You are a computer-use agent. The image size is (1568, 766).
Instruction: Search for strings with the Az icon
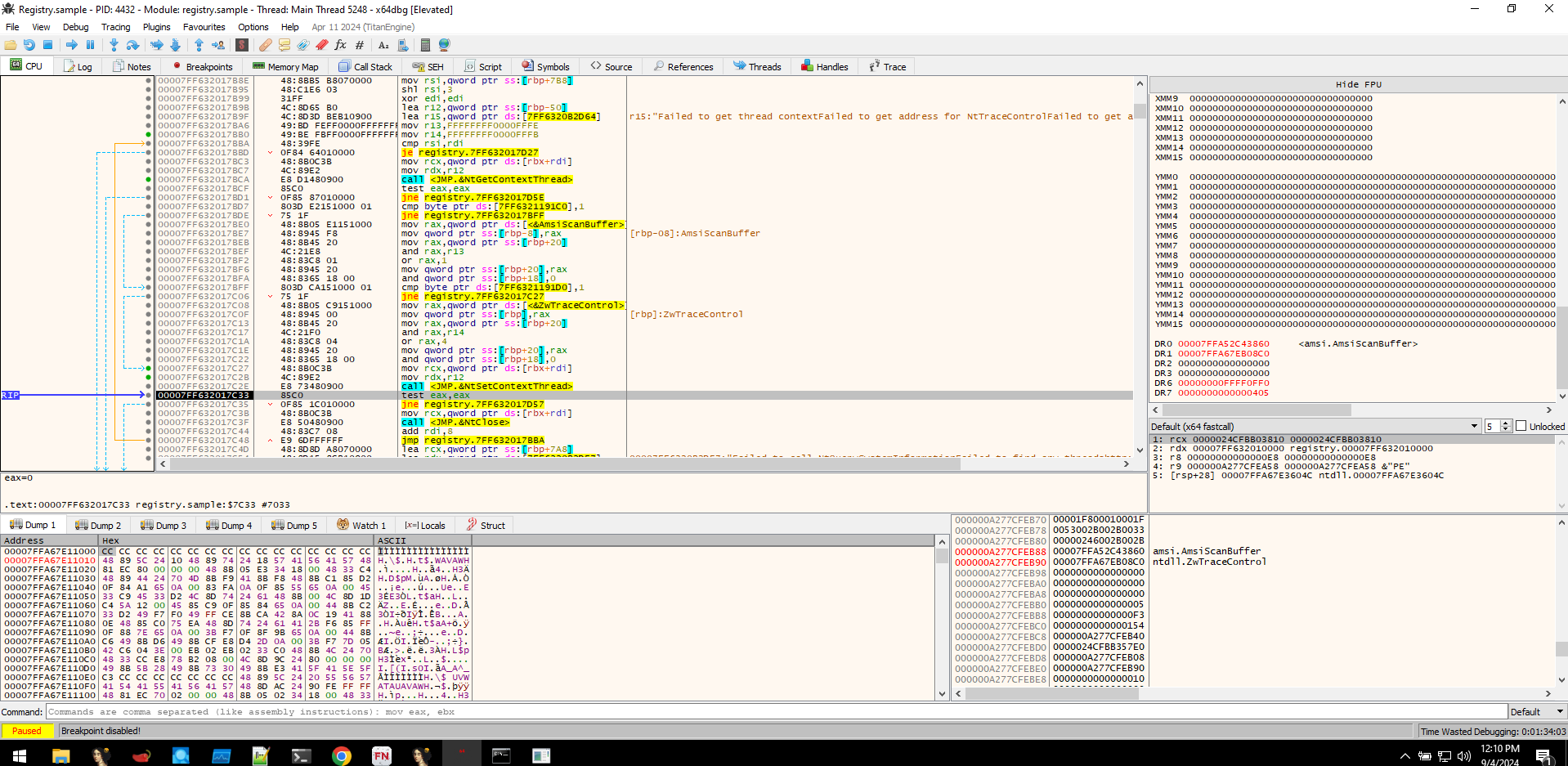pos(383,45)
